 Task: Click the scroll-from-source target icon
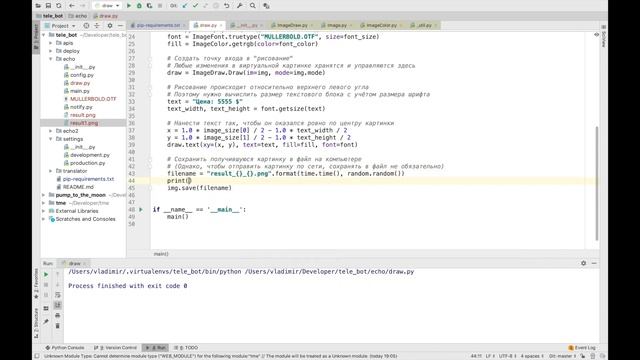pyautogui.click(x=86, y=26)
